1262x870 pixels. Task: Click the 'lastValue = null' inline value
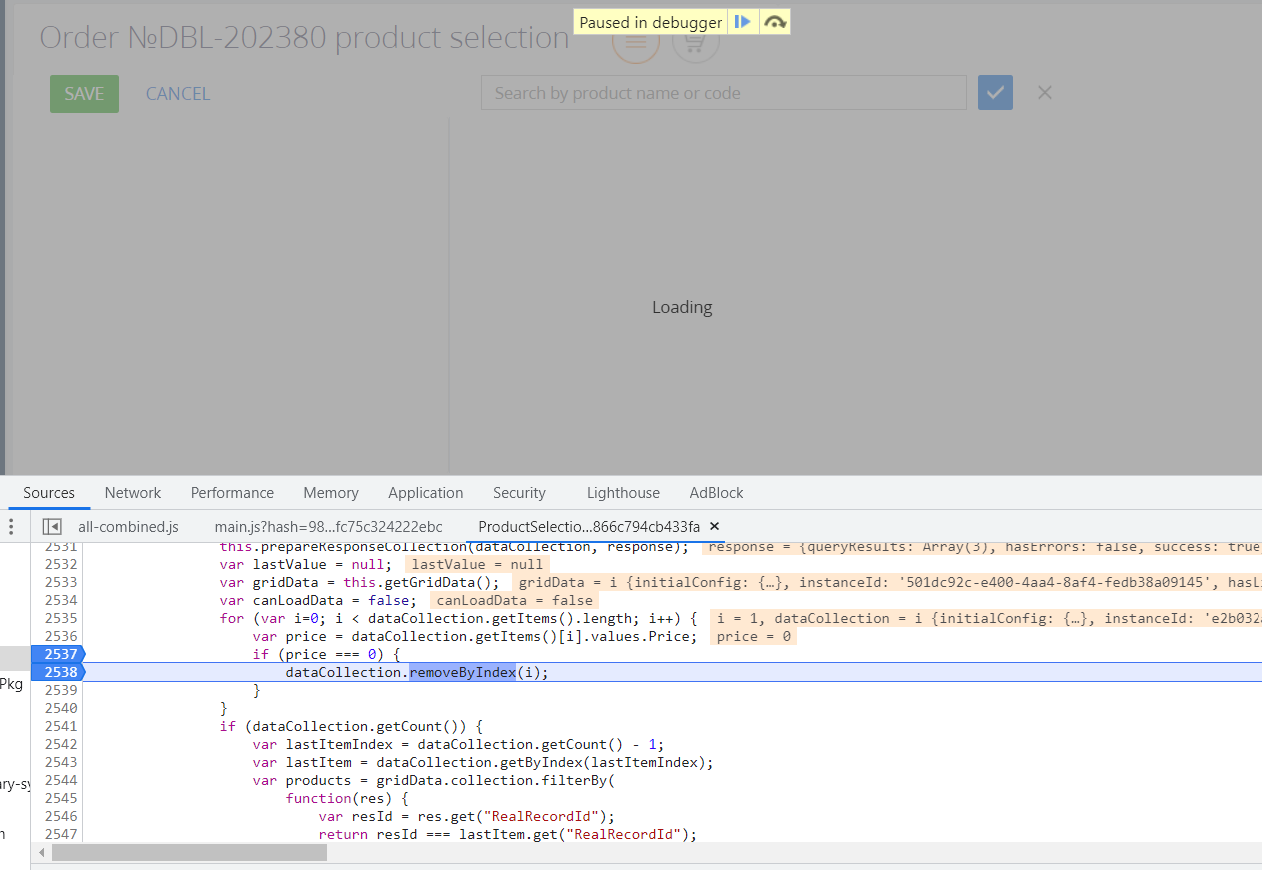coord(477,564)
